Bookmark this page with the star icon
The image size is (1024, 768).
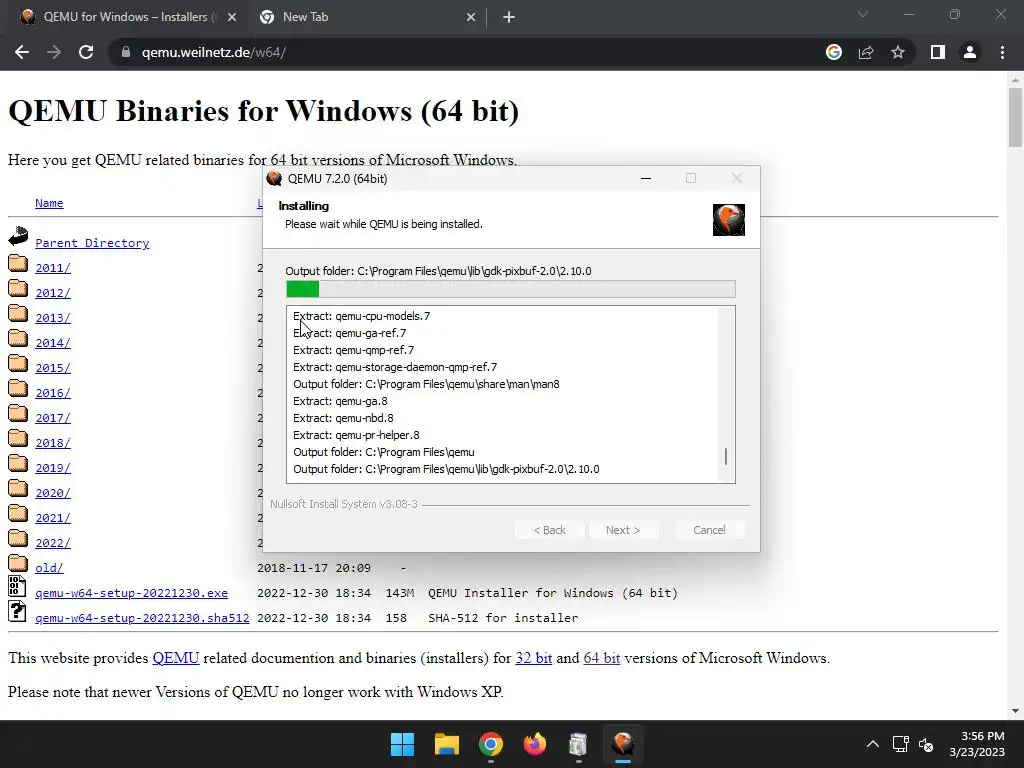click(898, 52)
